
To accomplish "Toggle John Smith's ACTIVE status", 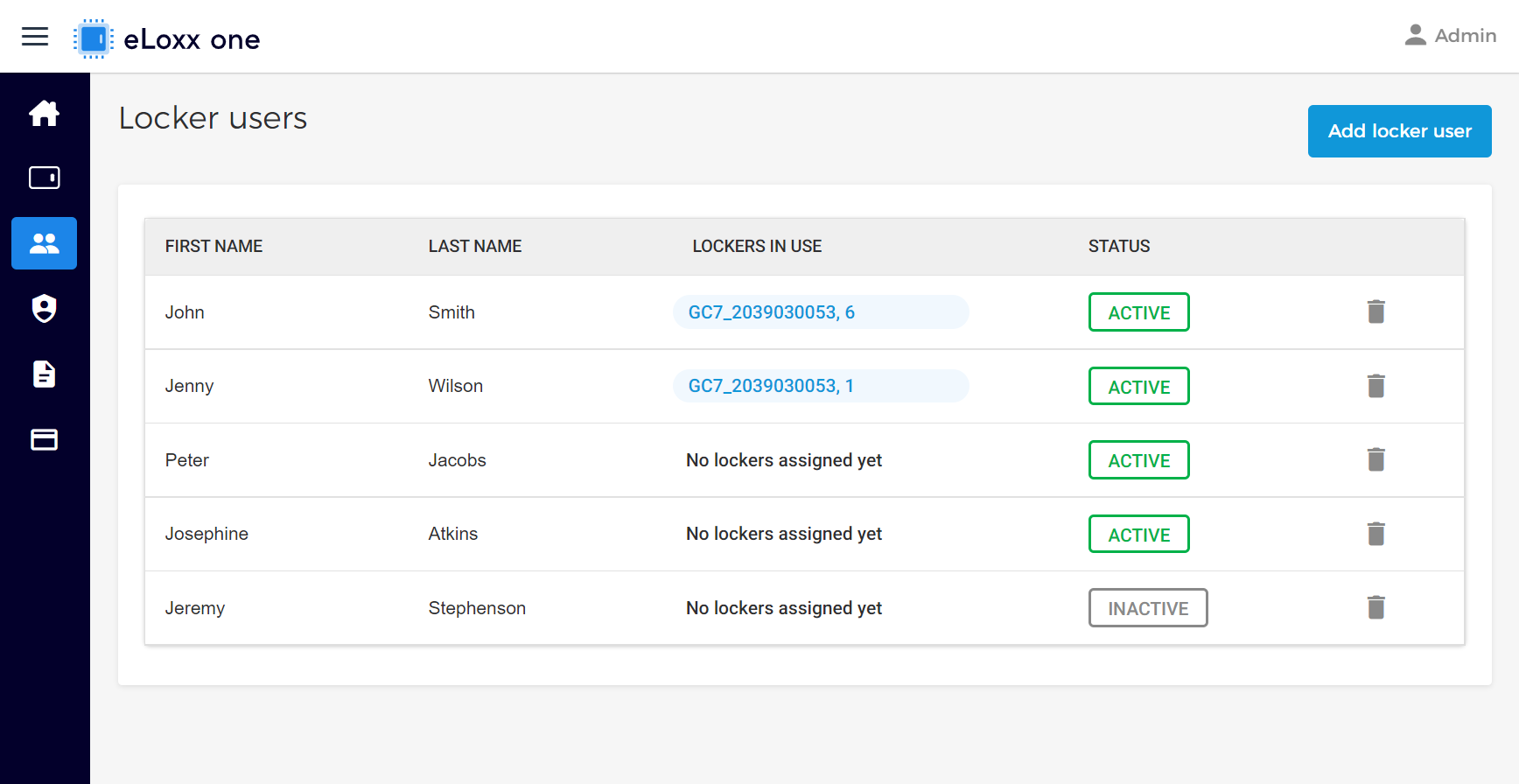I will point(1138,312).
